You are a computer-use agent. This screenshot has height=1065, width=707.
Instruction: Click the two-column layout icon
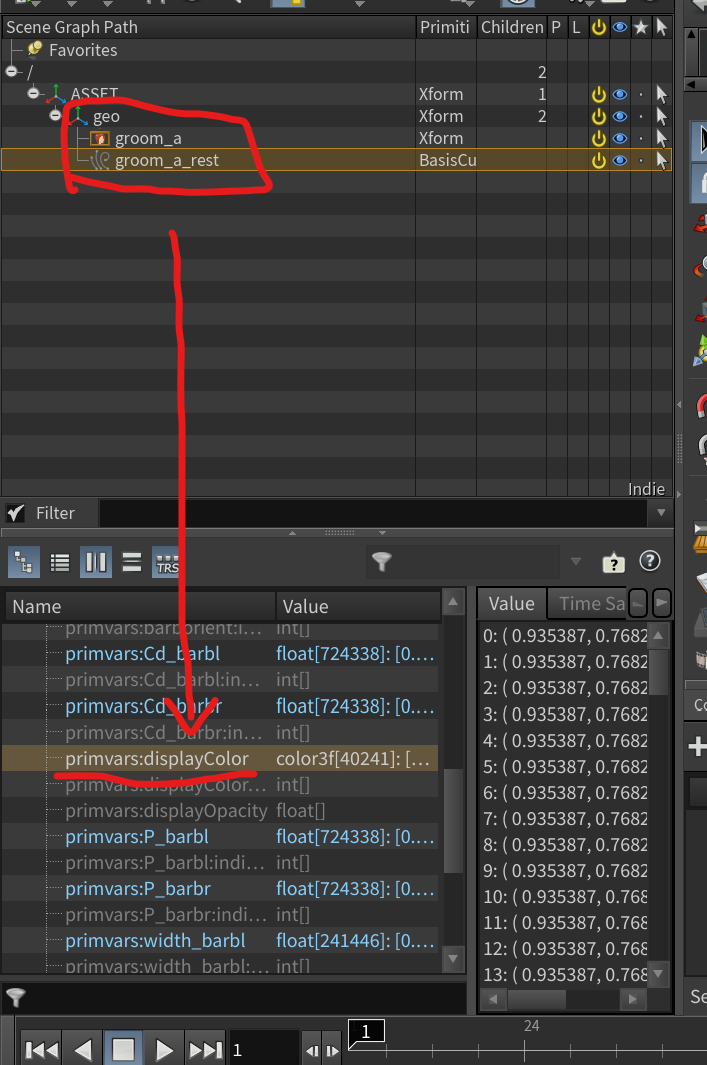[x=96, y=562]
